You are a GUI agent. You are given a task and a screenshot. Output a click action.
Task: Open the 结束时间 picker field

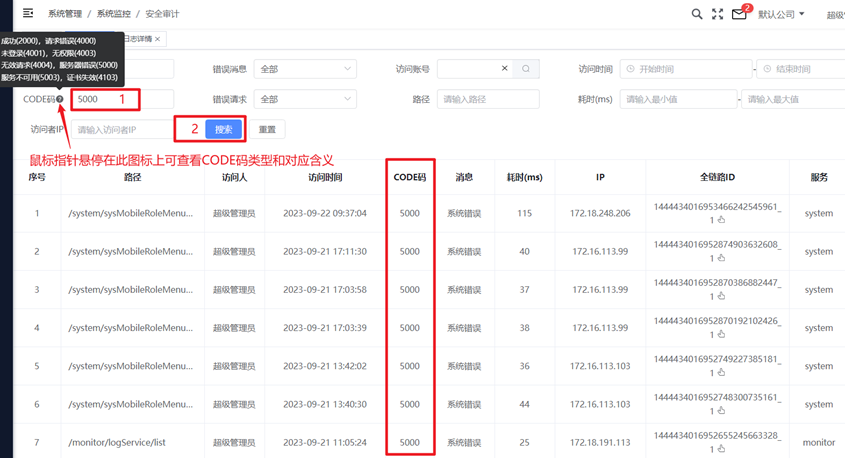(x=801, y=69)
